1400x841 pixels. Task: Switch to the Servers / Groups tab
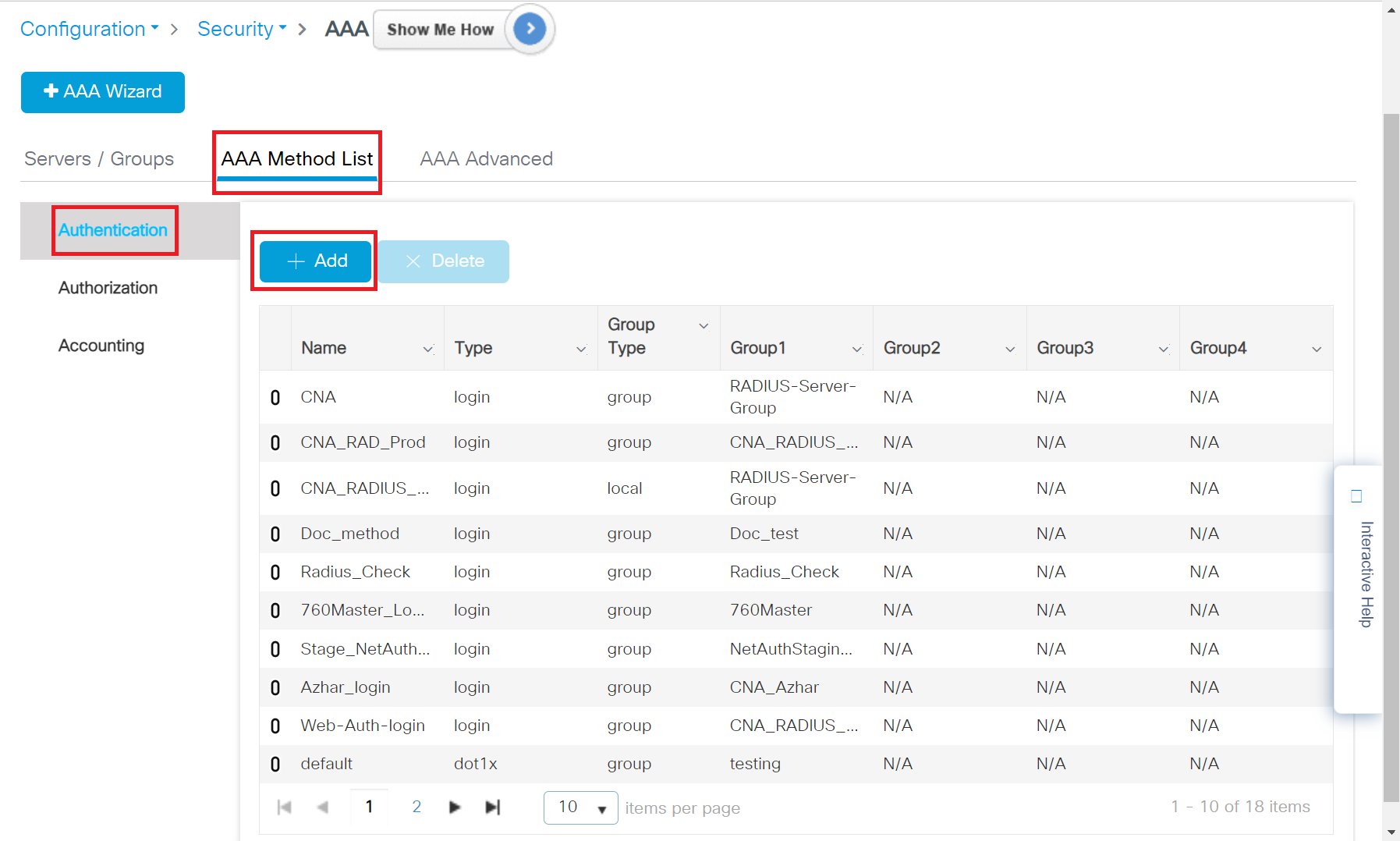pos(99,158)
